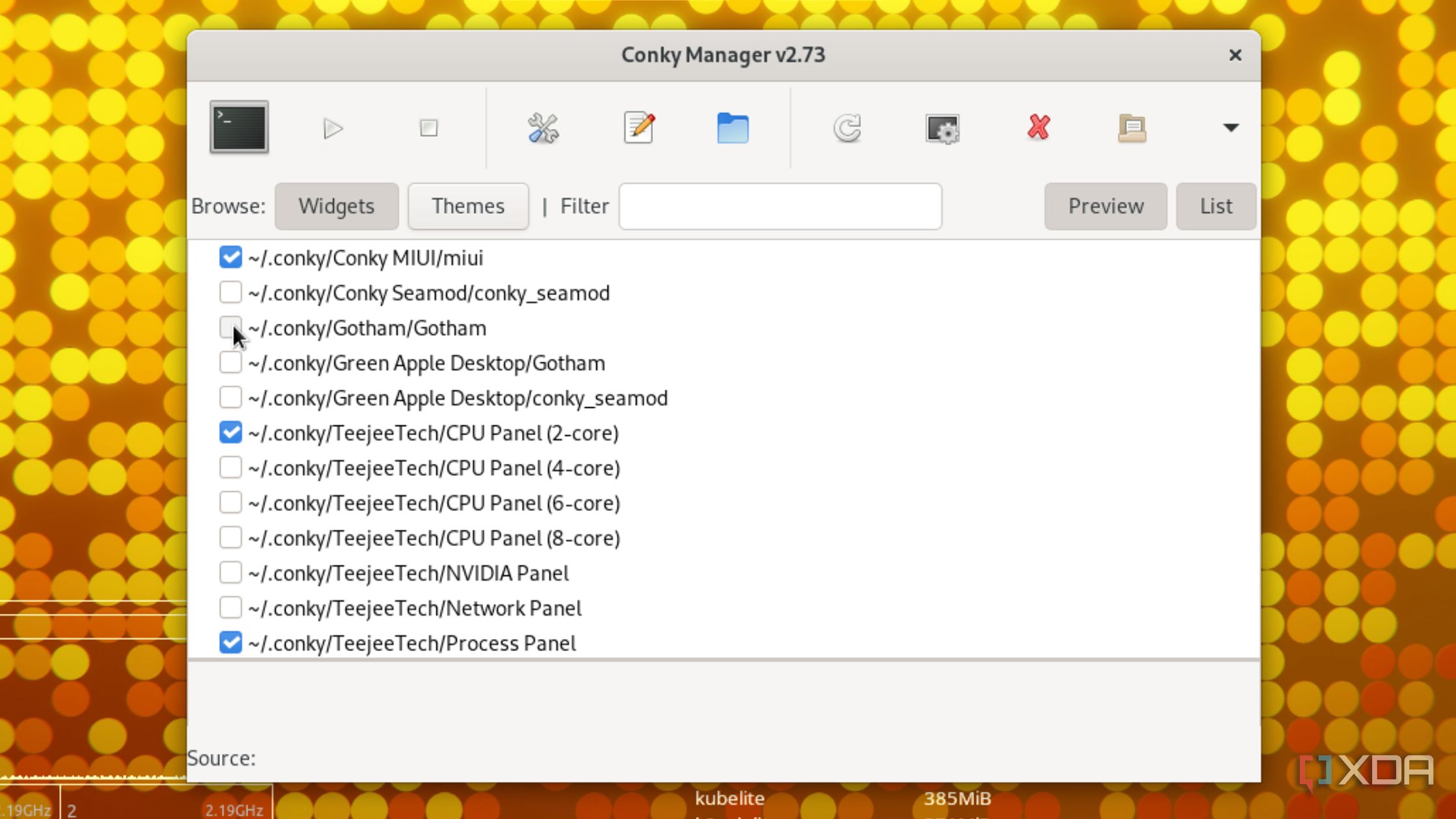Edit widget text file with pencil icon
This screenshot has width=1456, height=819.
click(x=638, y=127)
